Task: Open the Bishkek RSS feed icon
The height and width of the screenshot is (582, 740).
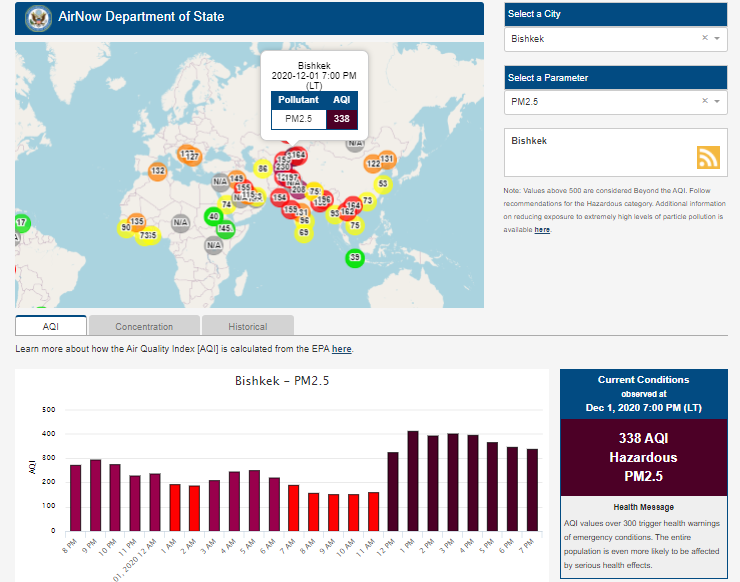Action: coord(708,157)
